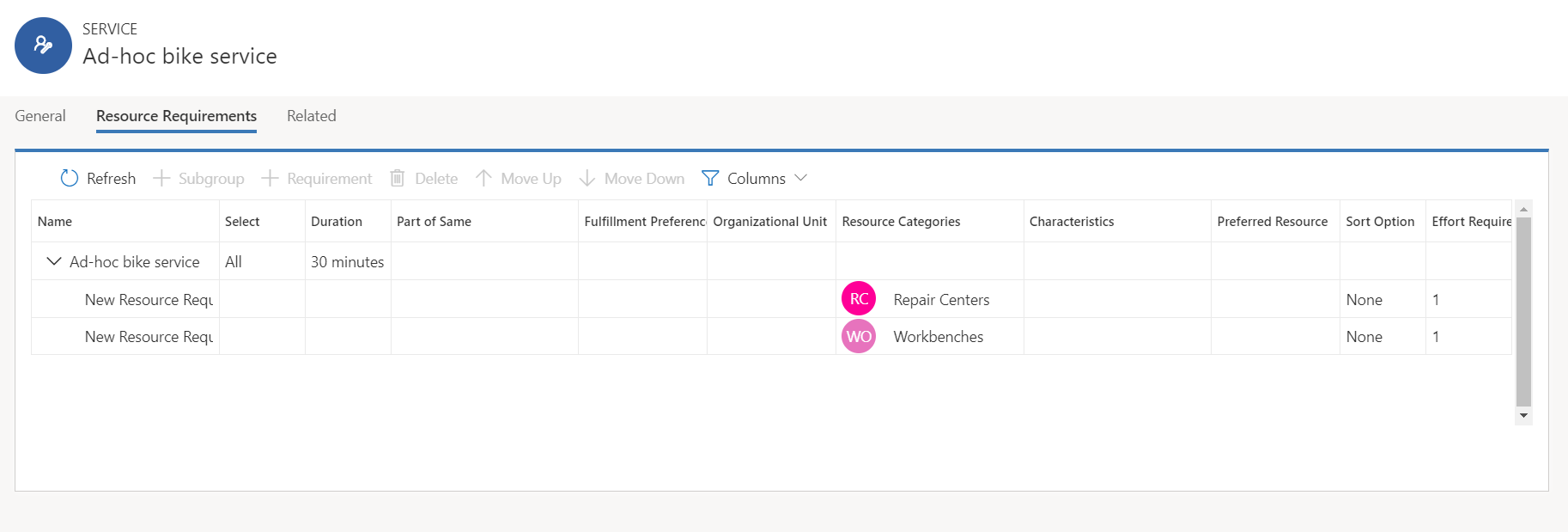
Task: Click the Delete trash can icon
Action: pos(398,178)
